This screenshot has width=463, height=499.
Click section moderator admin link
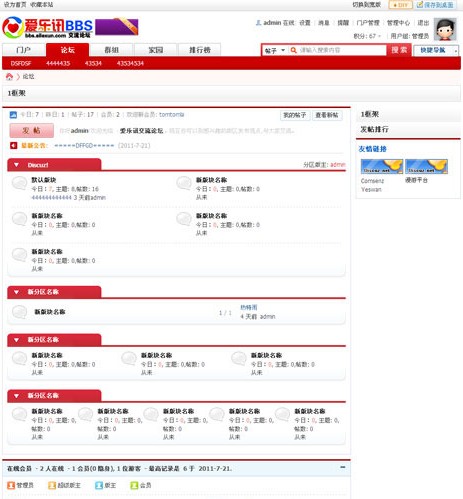point(338,165)
